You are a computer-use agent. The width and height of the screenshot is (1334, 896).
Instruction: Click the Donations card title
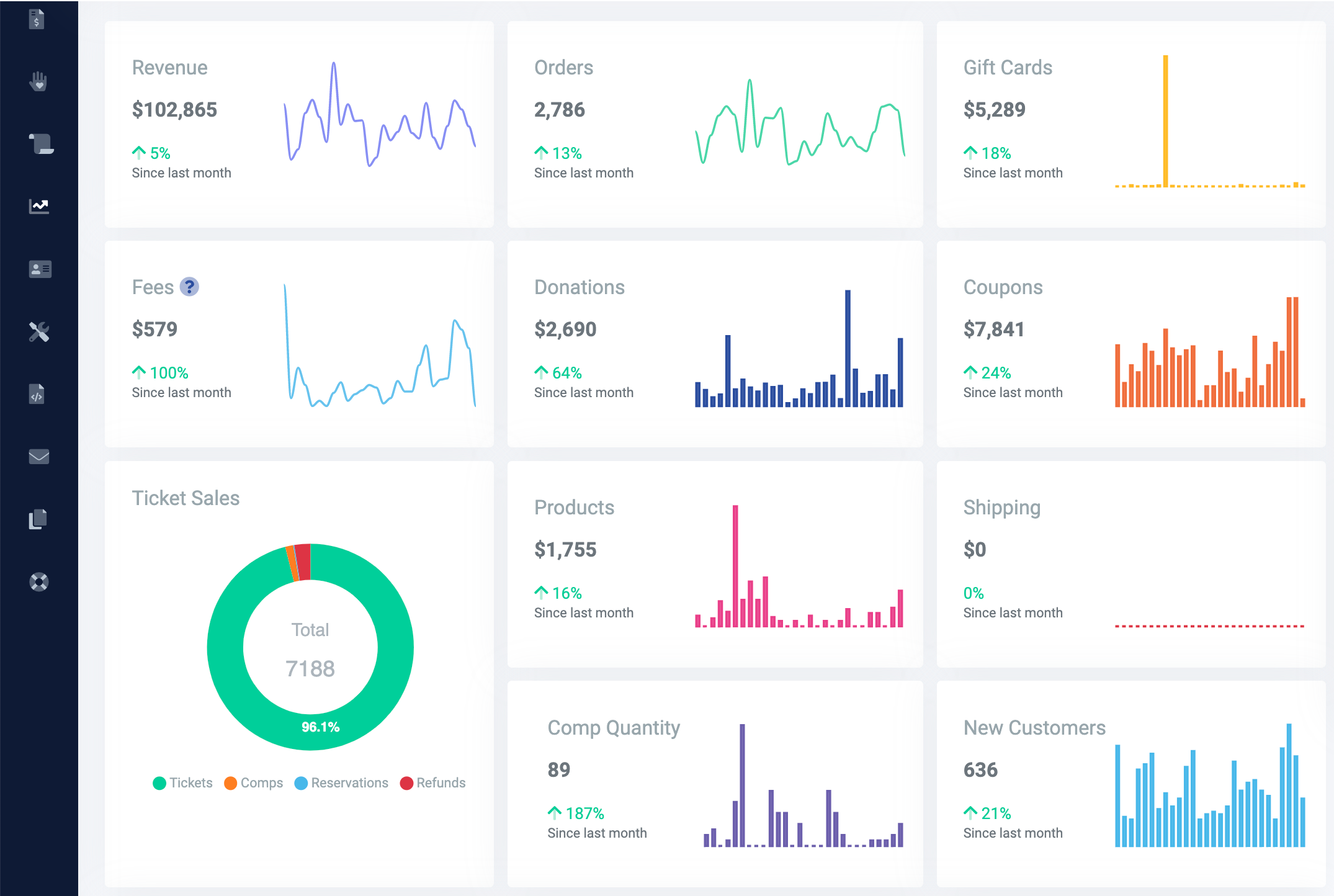point(579,287)
